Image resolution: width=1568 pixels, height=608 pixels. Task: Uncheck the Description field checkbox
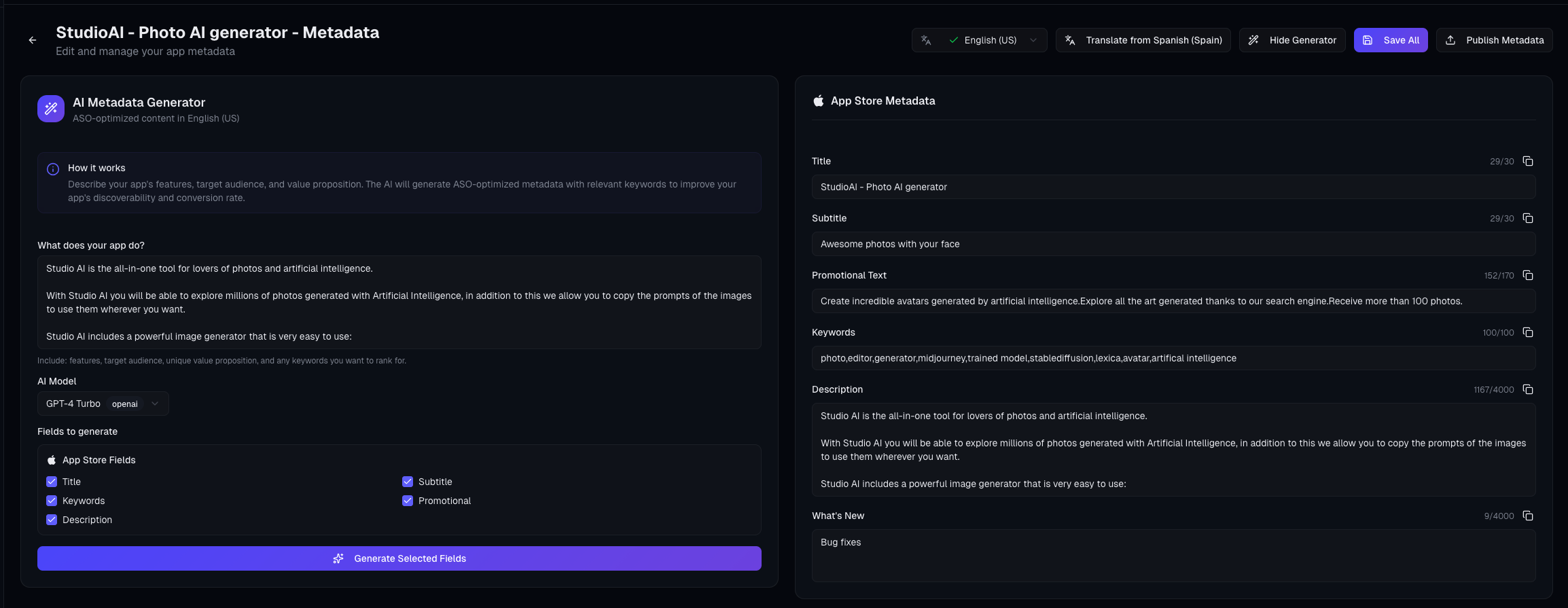(x=52, y=520)
